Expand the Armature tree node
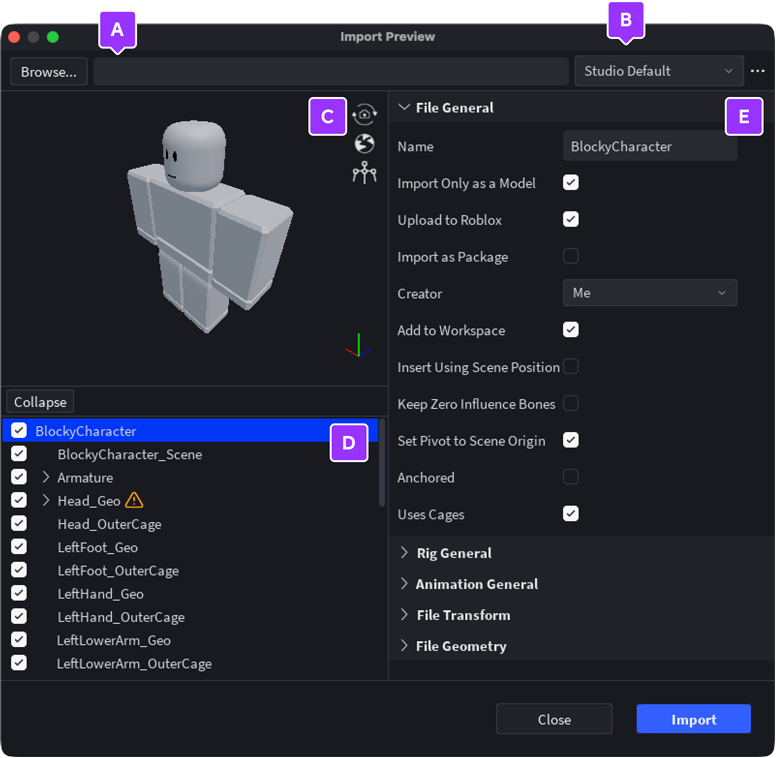The image size is (776, 758). 46,477
